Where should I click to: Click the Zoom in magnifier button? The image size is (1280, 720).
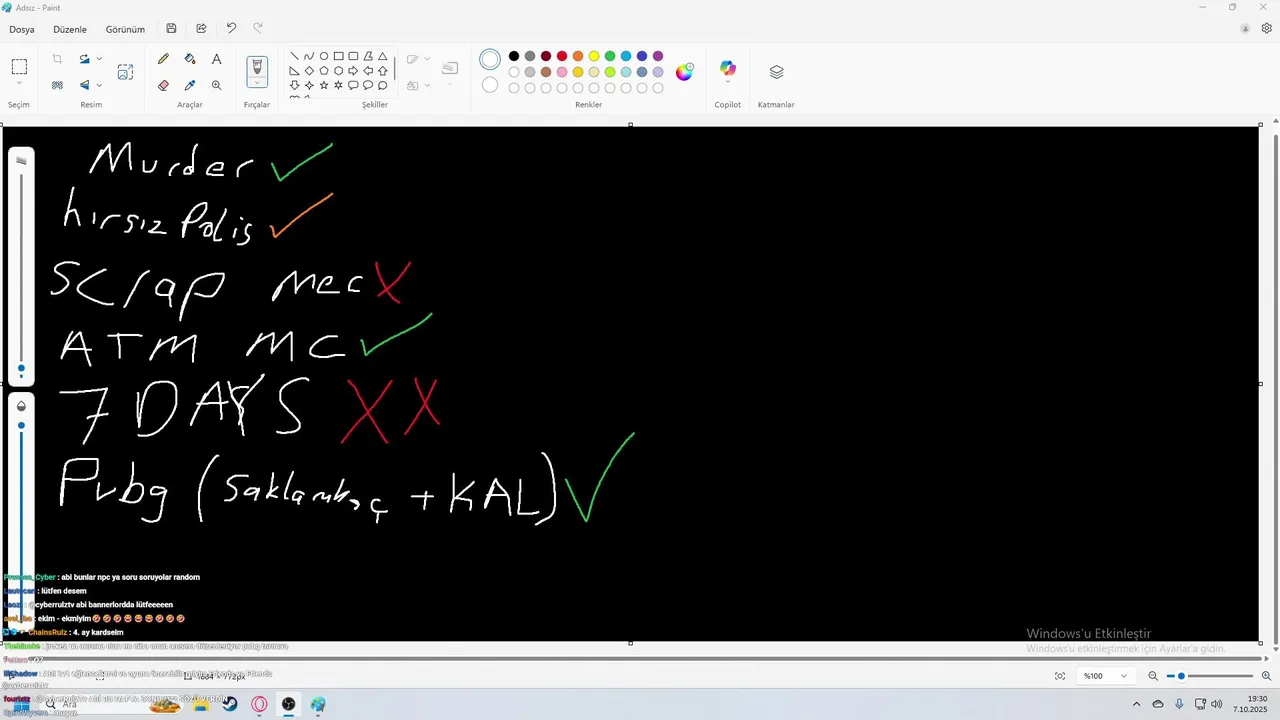click(1266, 676)
